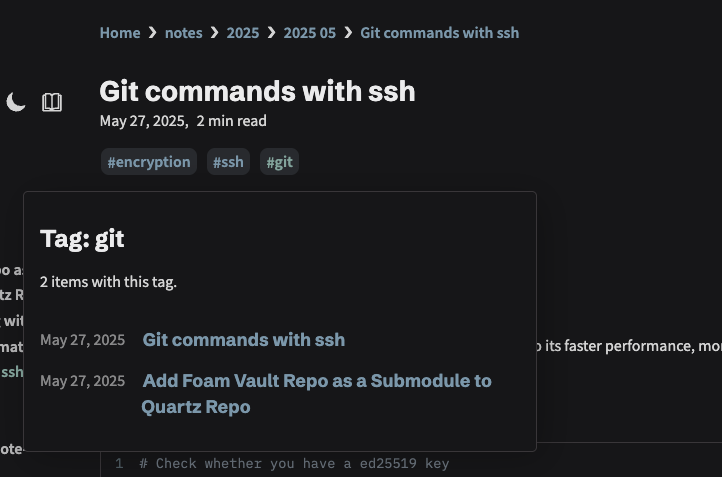Click the chevron after the 2025 breadcrumb
Viewport: 722px width, 477px height.
coord(271,33)
